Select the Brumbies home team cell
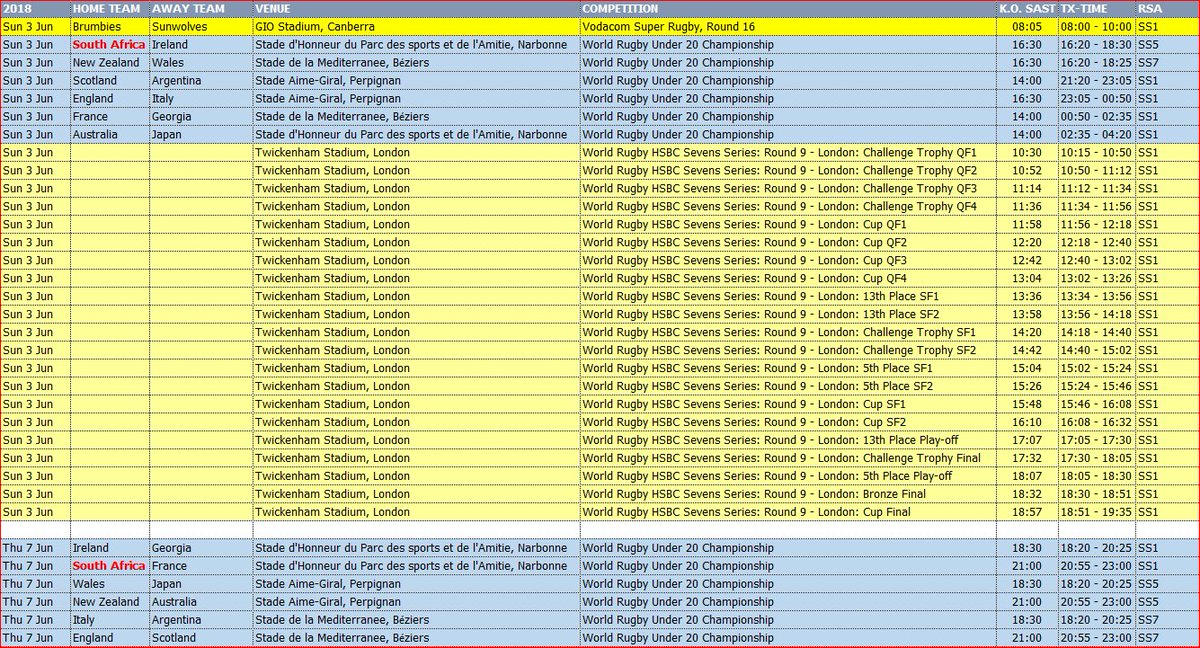Viewport: 1200px width, 648px height. 109,27
